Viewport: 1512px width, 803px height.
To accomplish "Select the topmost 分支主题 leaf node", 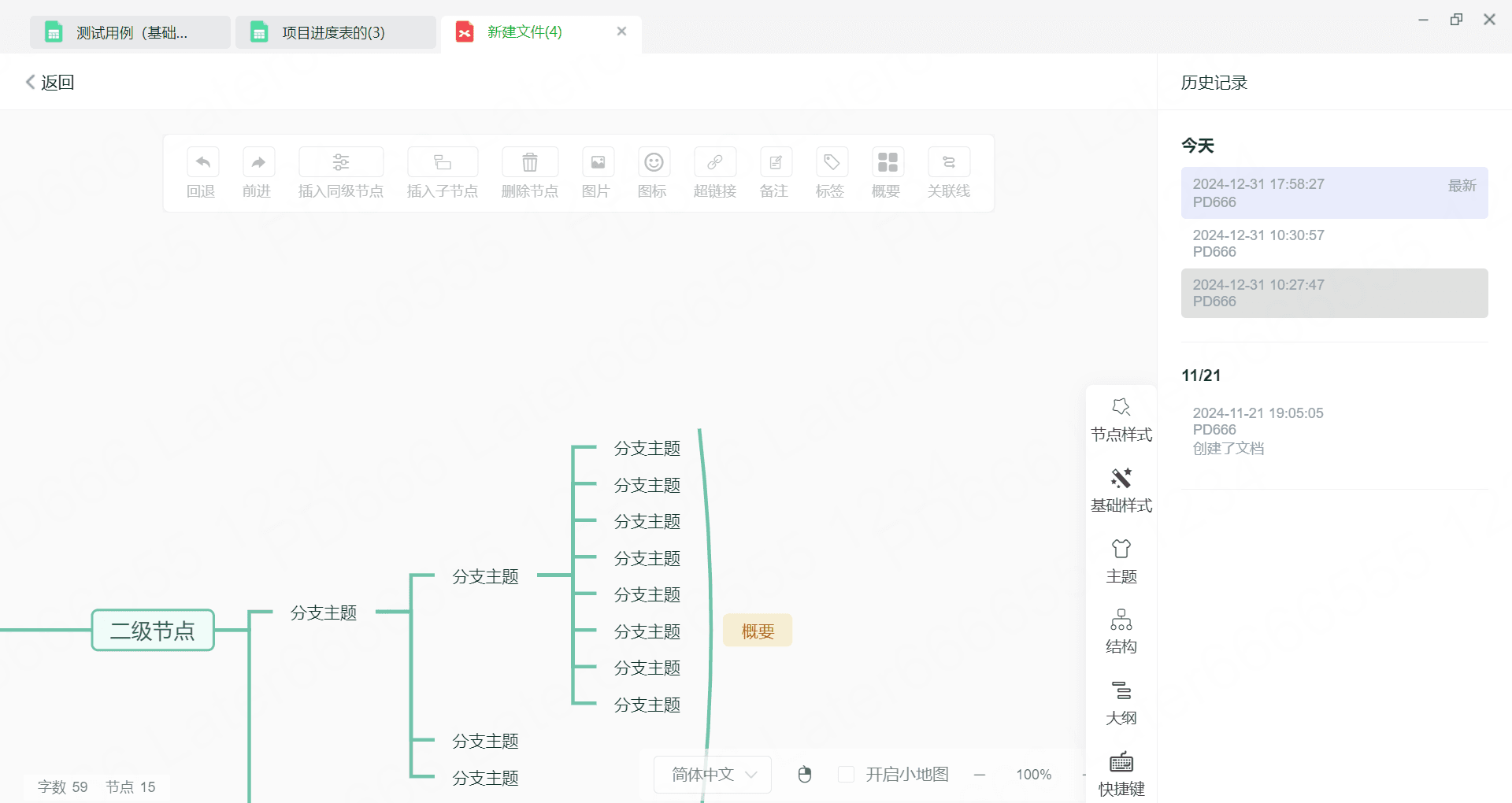I will (647, 448).
